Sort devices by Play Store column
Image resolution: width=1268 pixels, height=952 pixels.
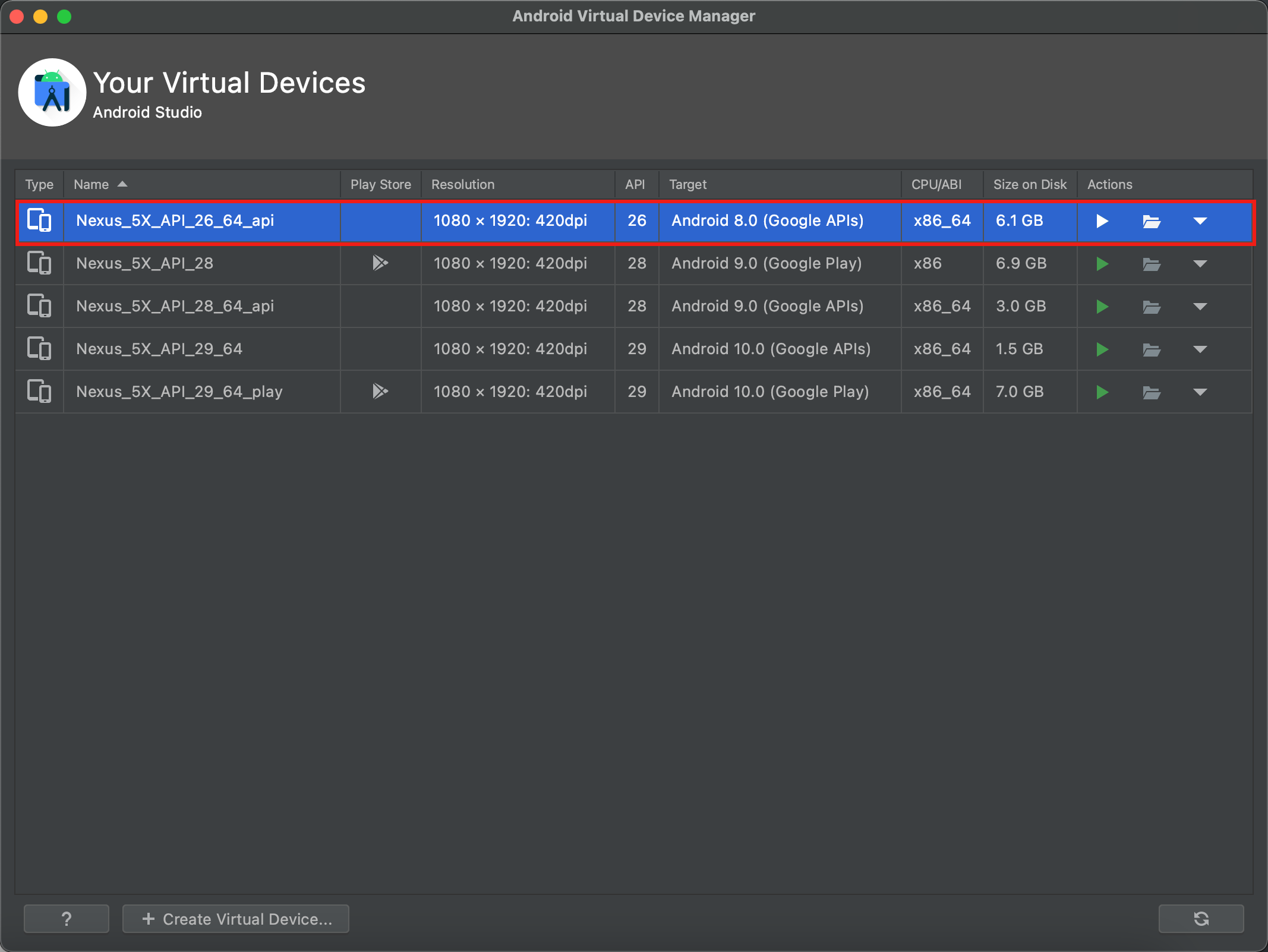coord(381,185)
